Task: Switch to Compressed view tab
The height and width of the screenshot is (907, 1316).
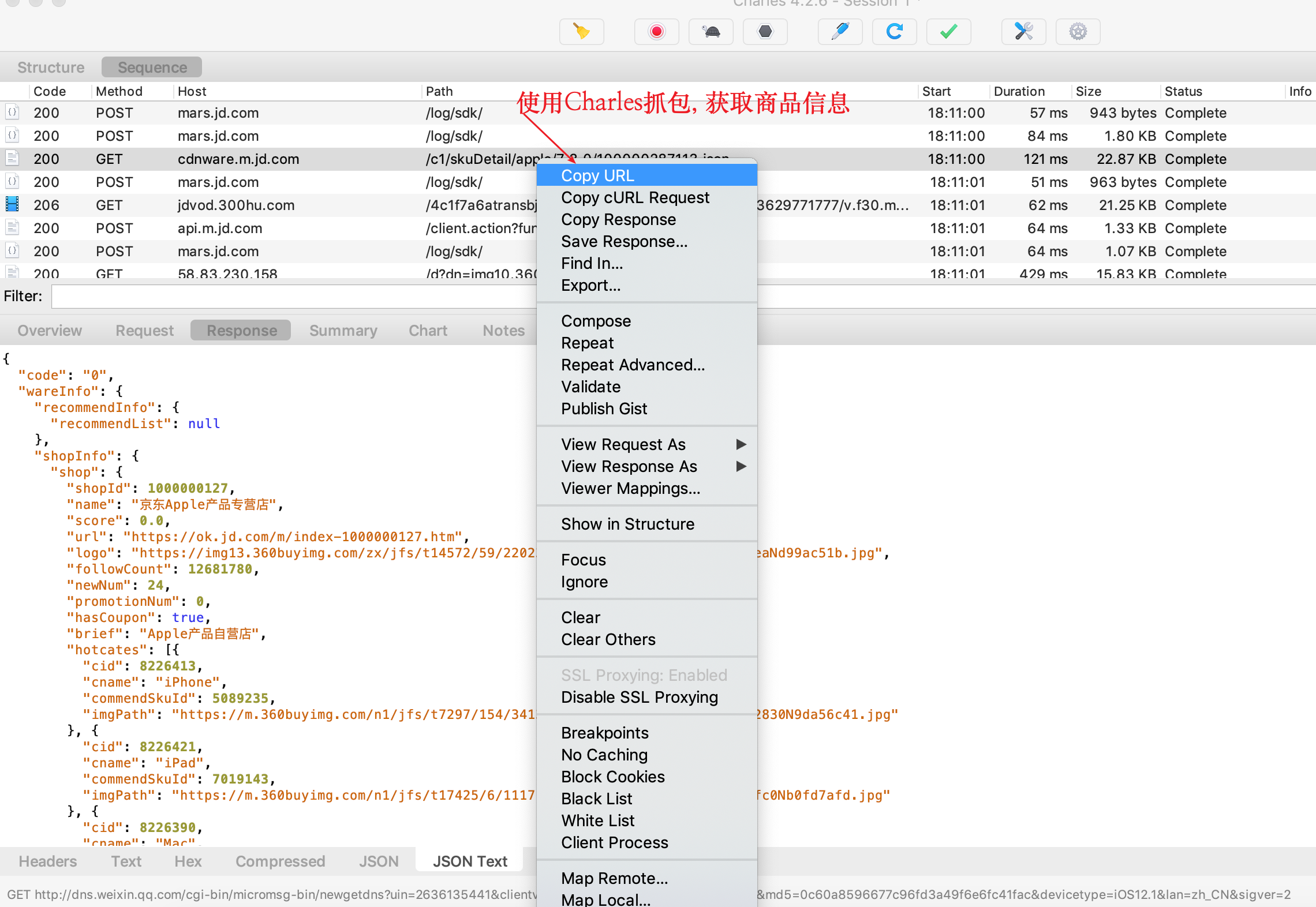Action: tap(280, 861)
